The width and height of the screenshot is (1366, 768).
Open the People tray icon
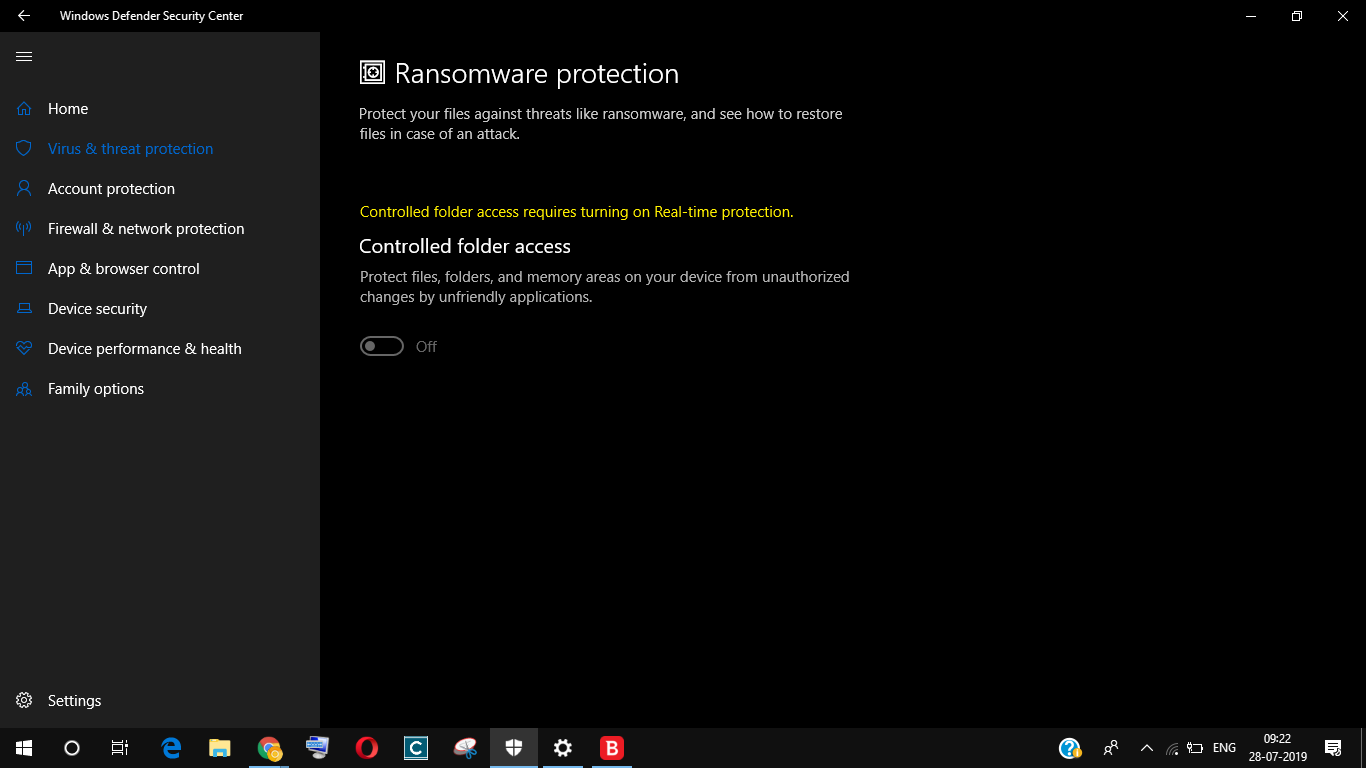click(1110, 748)
